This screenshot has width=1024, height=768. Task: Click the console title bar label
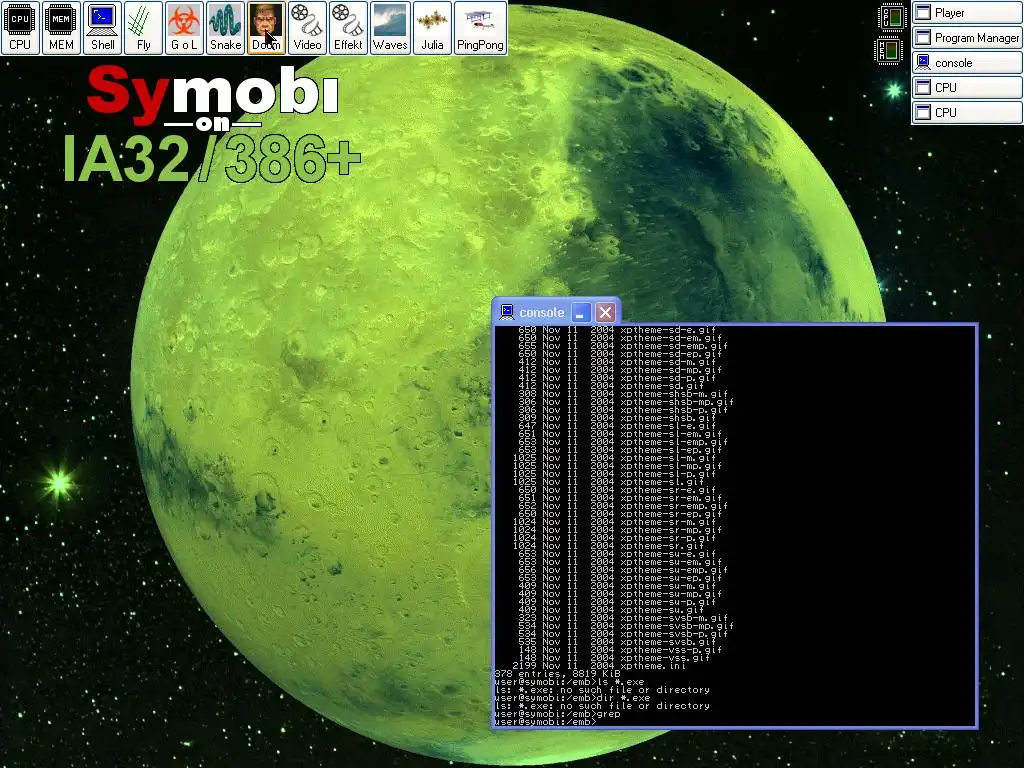click(x=541, y=312)
